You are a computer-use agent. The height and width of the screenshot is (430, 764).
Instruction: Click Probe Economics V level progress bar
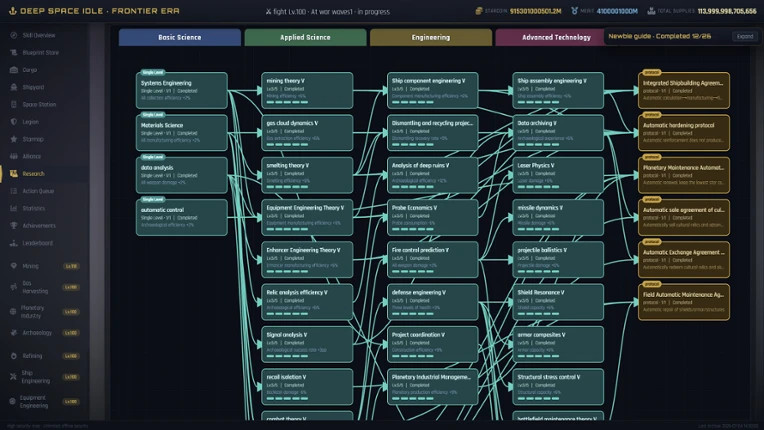(x=412, y=229)
